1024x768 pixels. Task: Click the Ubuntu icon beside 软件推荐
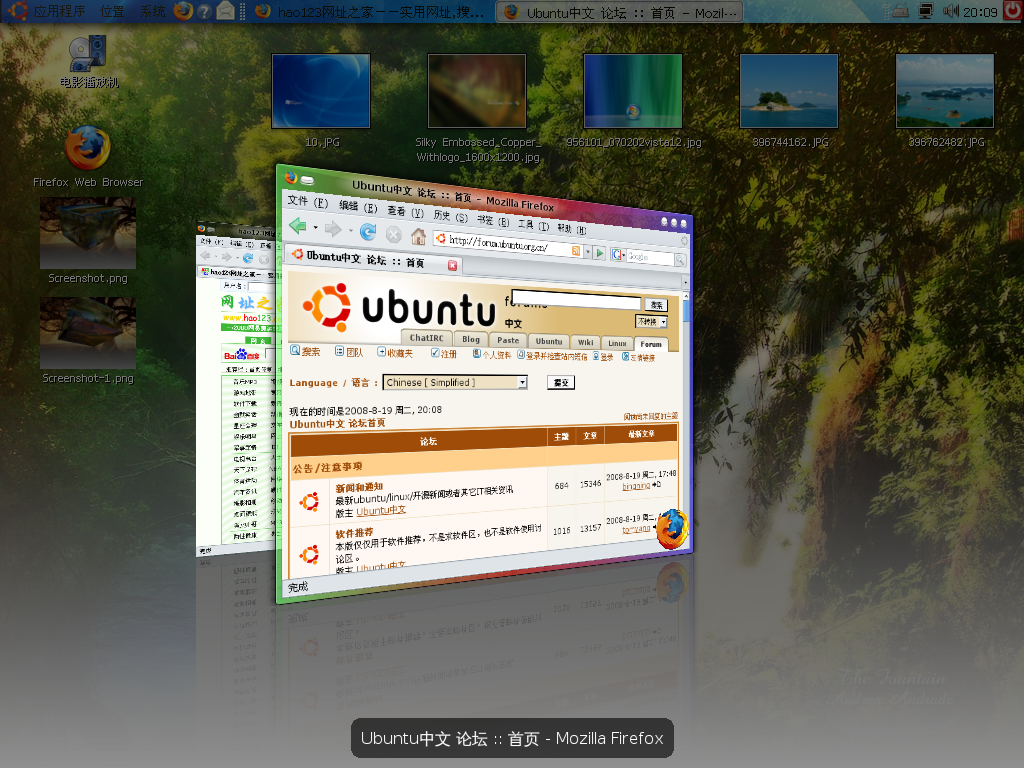[x=309, y=554]
